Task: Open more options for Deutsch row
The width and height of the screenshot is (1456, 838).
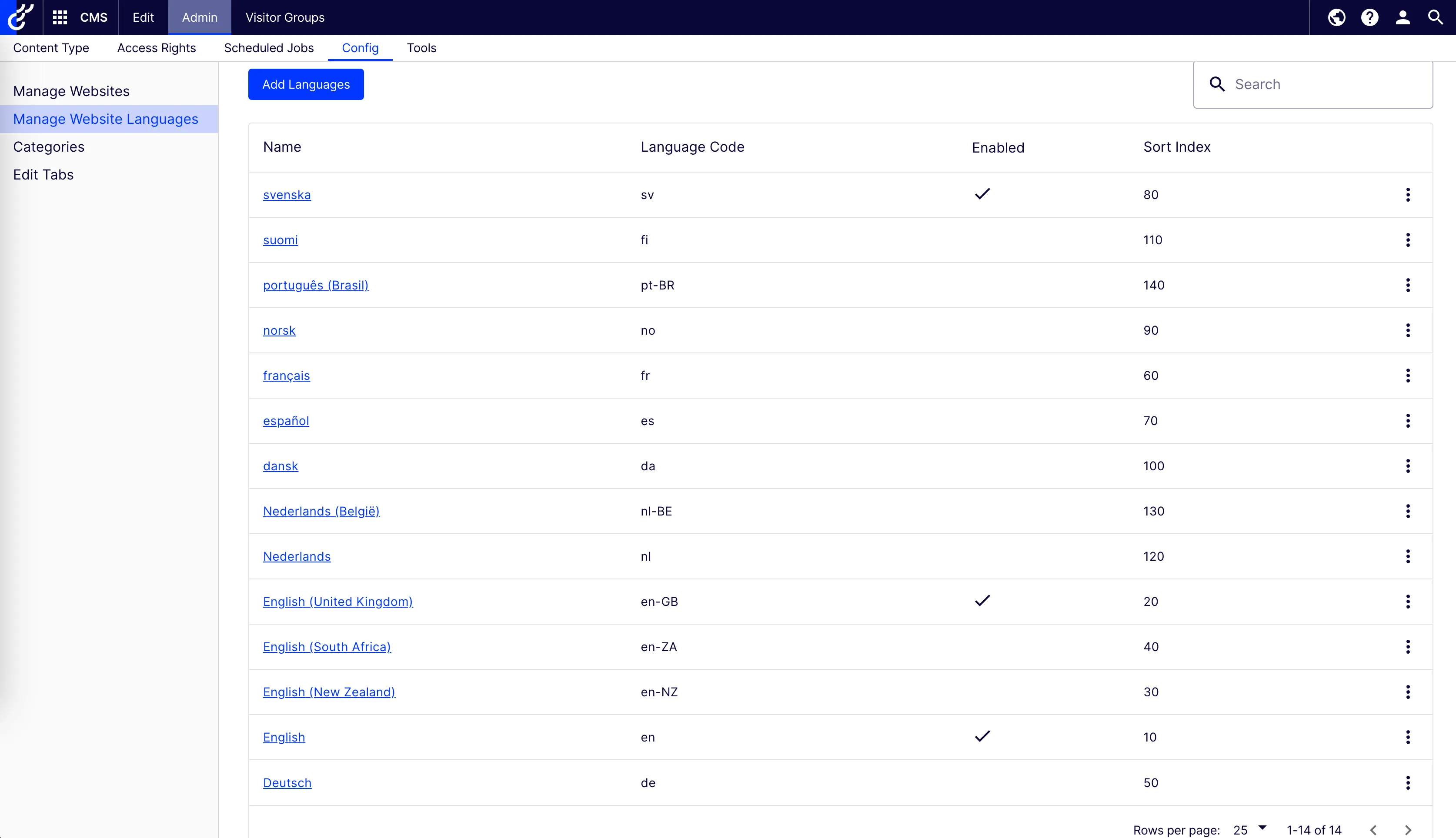Action: click(1408, 783)
